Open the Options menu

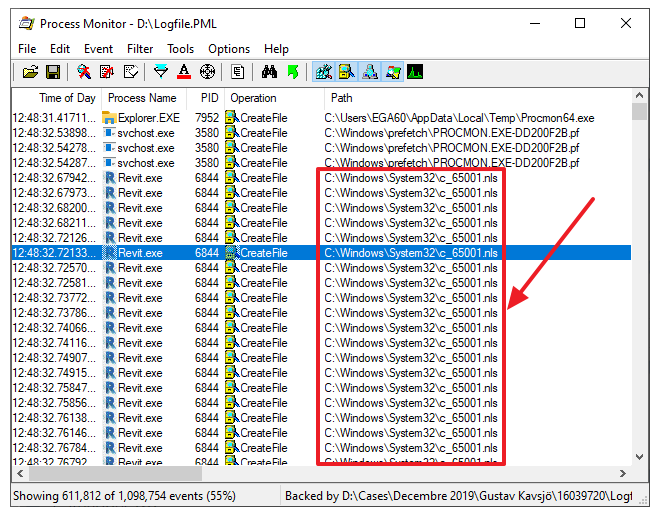(x=229, y=48)
